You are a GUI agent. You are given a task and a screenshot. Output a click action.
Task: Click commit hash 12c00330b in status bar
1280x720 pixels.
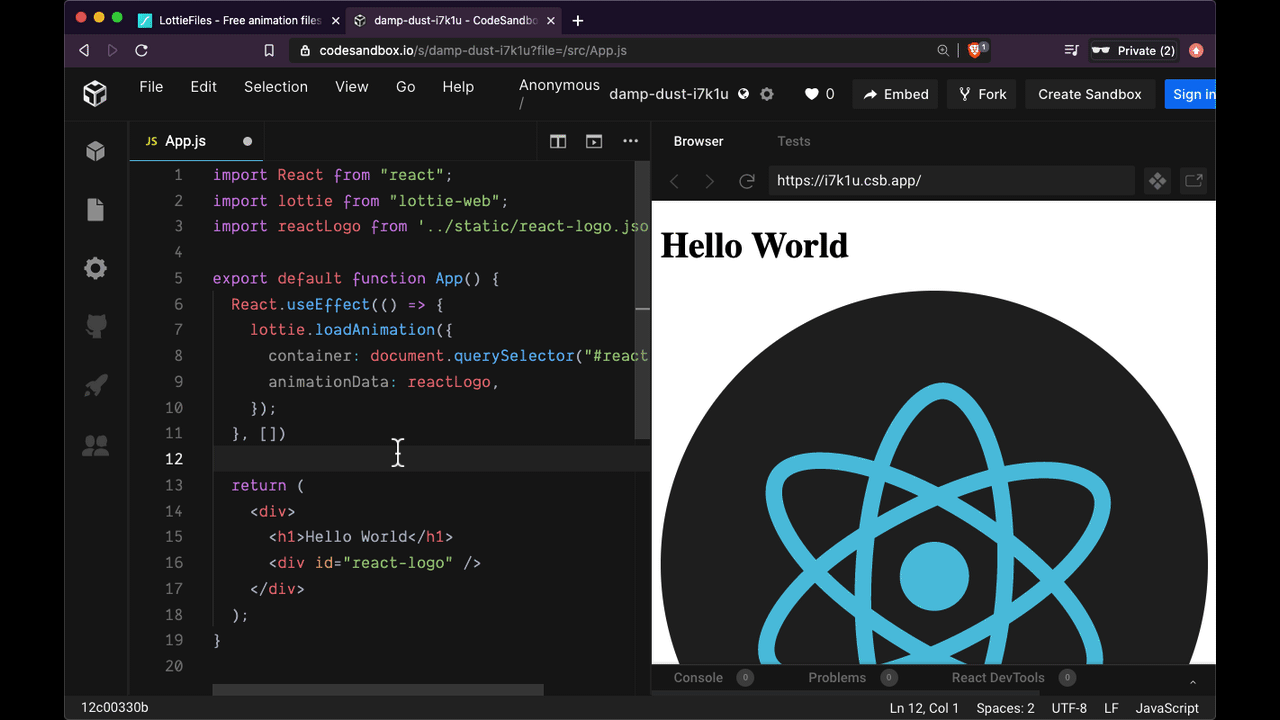pyautogui.click(x=115, y=708)
